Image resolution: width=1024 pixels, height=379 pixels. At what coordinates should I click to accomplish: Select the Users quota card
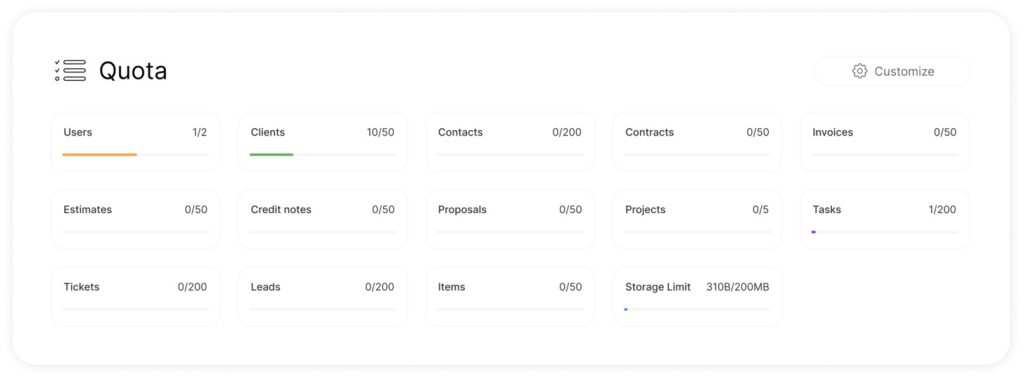[x=136, y=142]
